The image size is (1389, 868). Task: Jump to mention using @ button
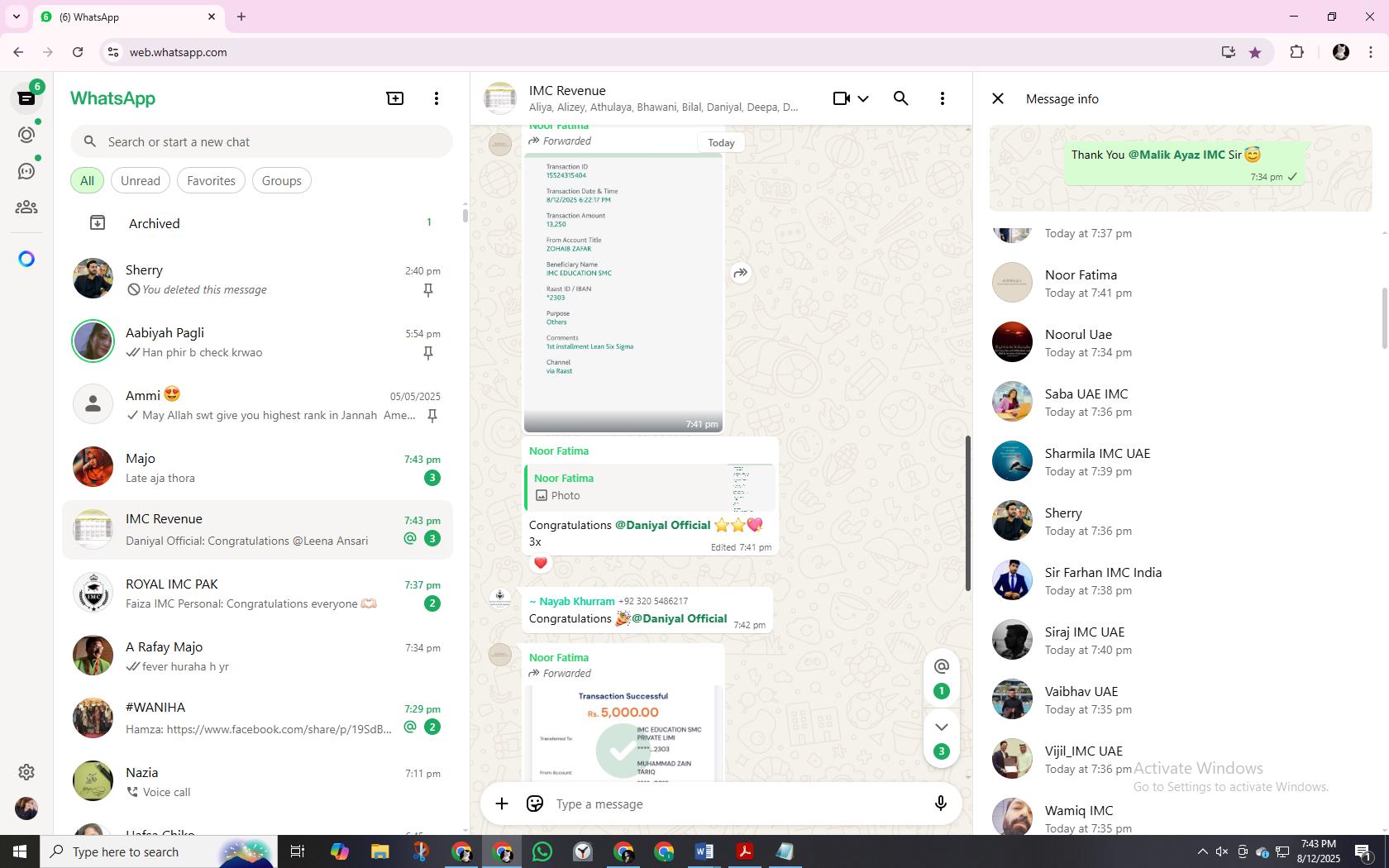941,666
